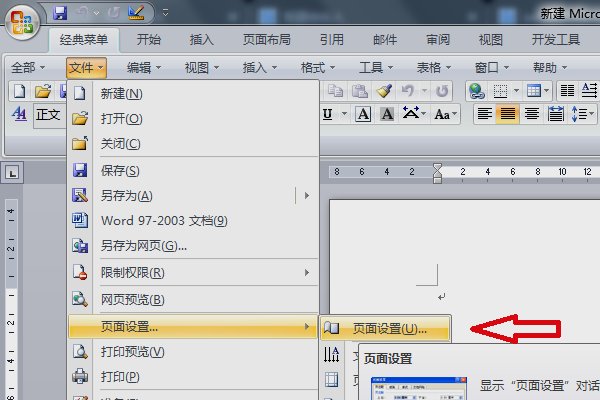Click new blank document toolbar icon

click(x=20, y=91)
